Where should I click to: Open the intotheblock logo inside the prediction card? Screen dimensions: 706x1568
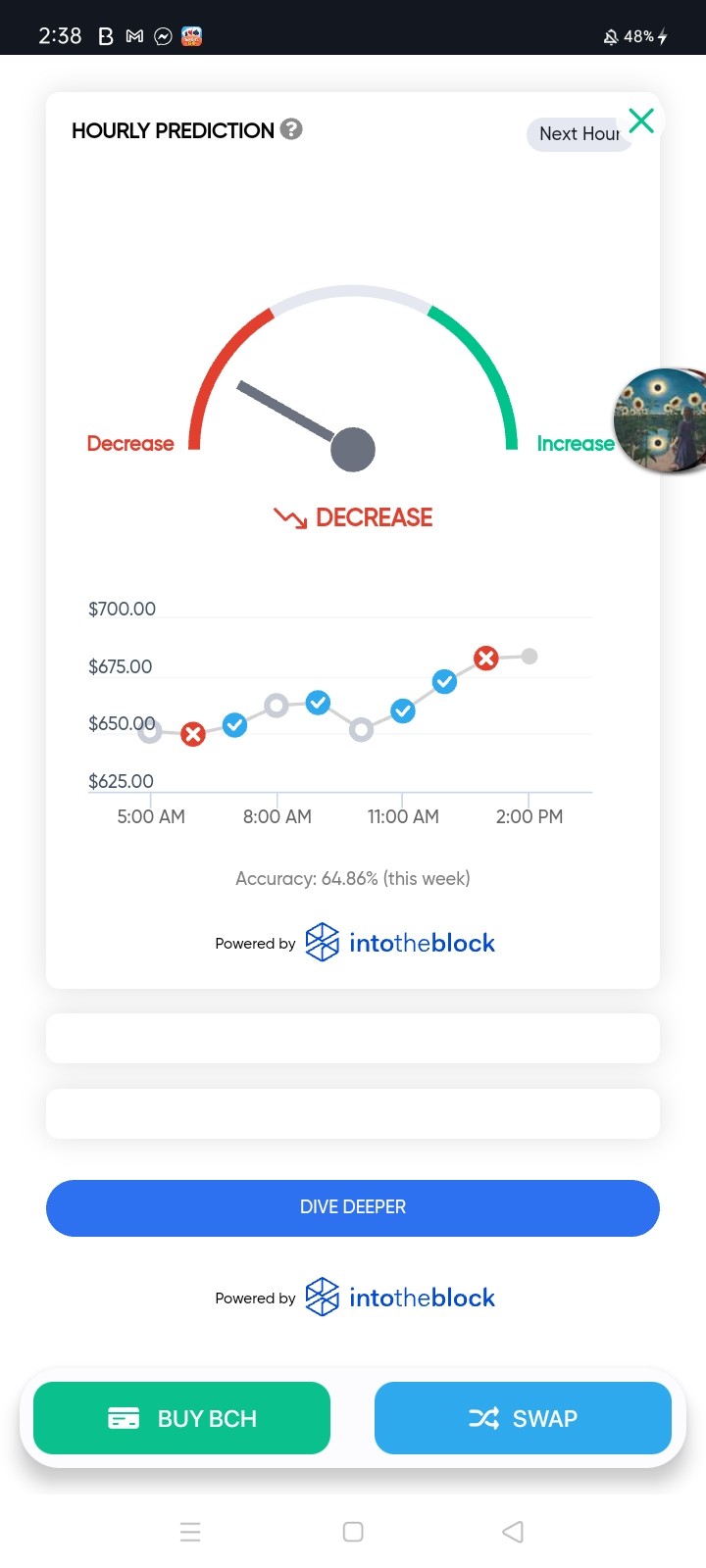pyautogui.click(x=400, y=943)
